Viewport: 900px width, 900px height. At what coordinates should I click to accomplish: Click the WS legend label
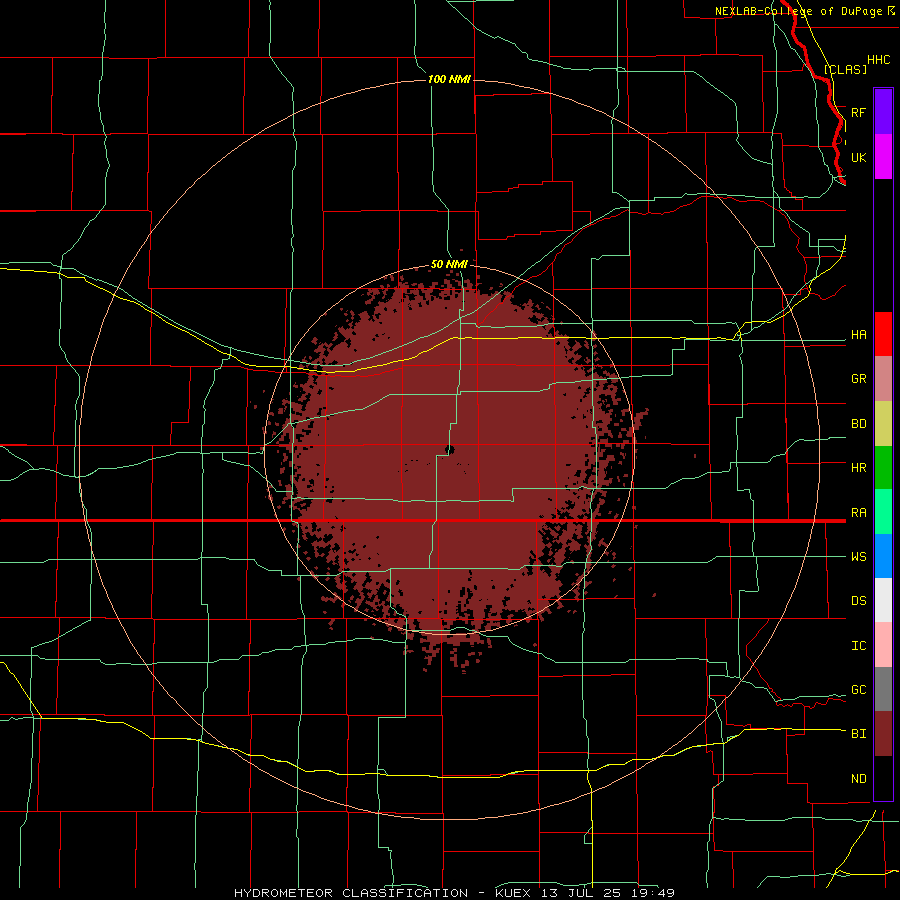coord(858,557)
